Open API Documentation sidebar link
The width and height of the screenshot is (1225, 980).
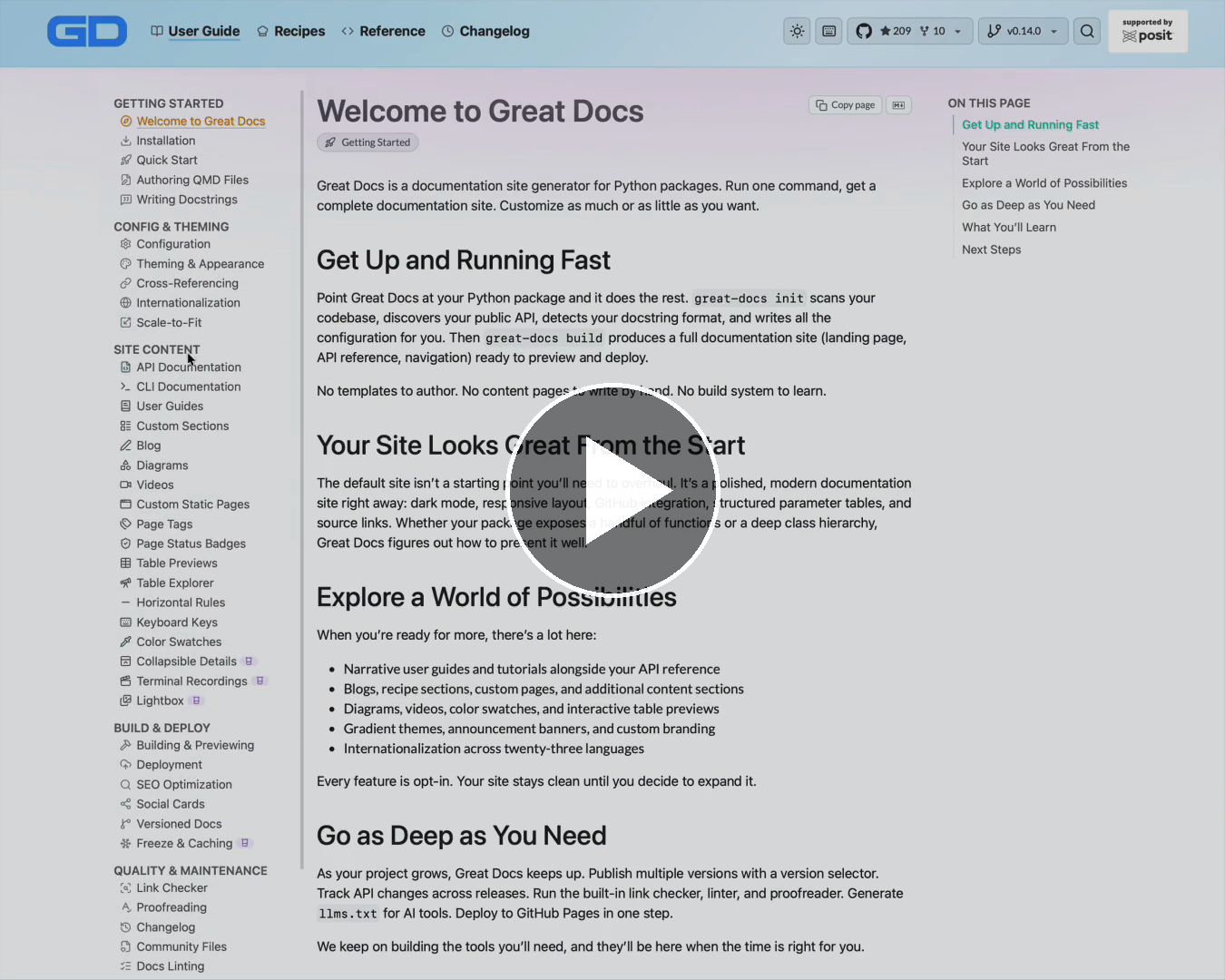click(189, 367)
